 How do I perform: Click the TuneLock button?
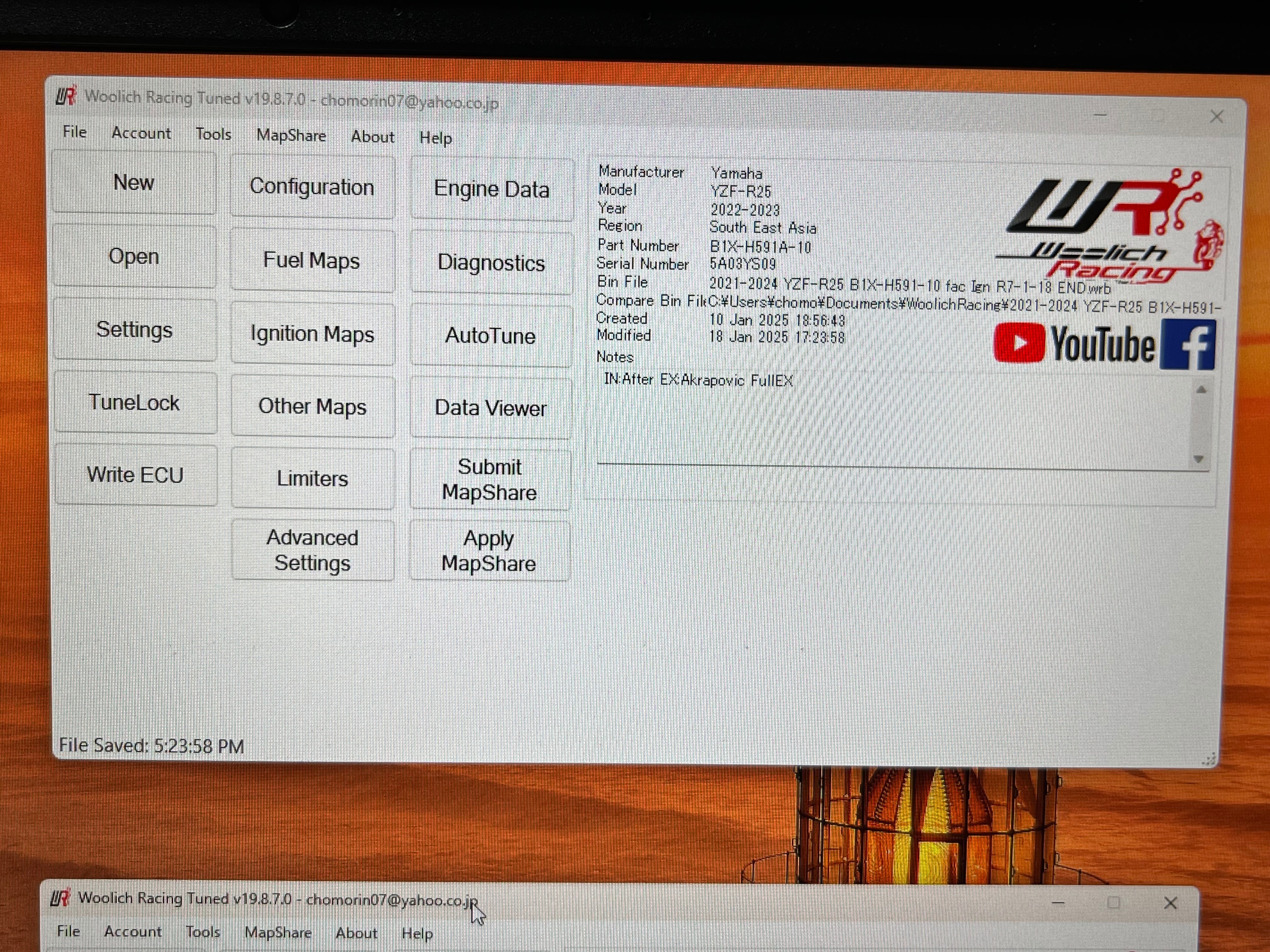[x=134, y=403]
